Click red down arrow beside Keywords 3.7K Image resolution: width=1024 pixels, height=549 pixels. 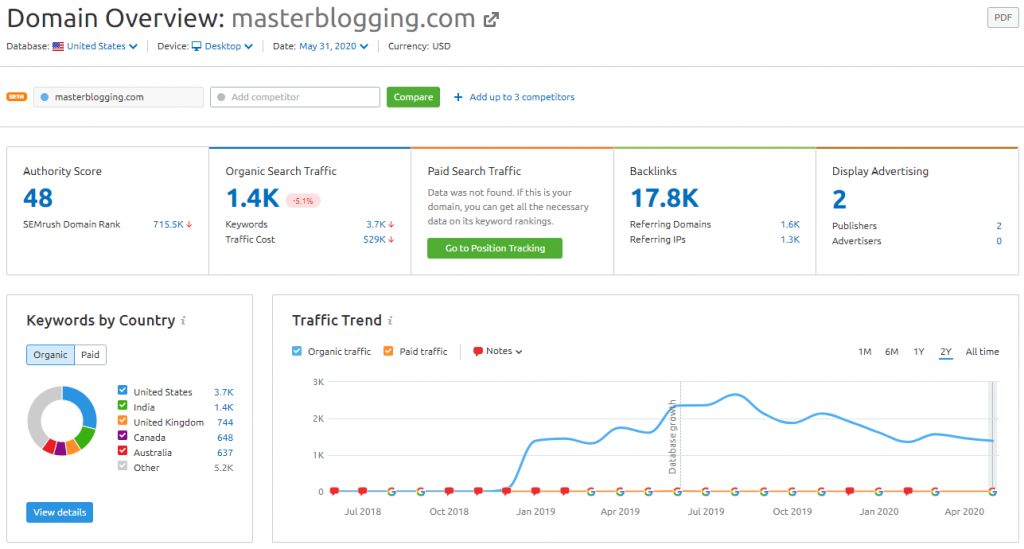[x=391, y=225]
